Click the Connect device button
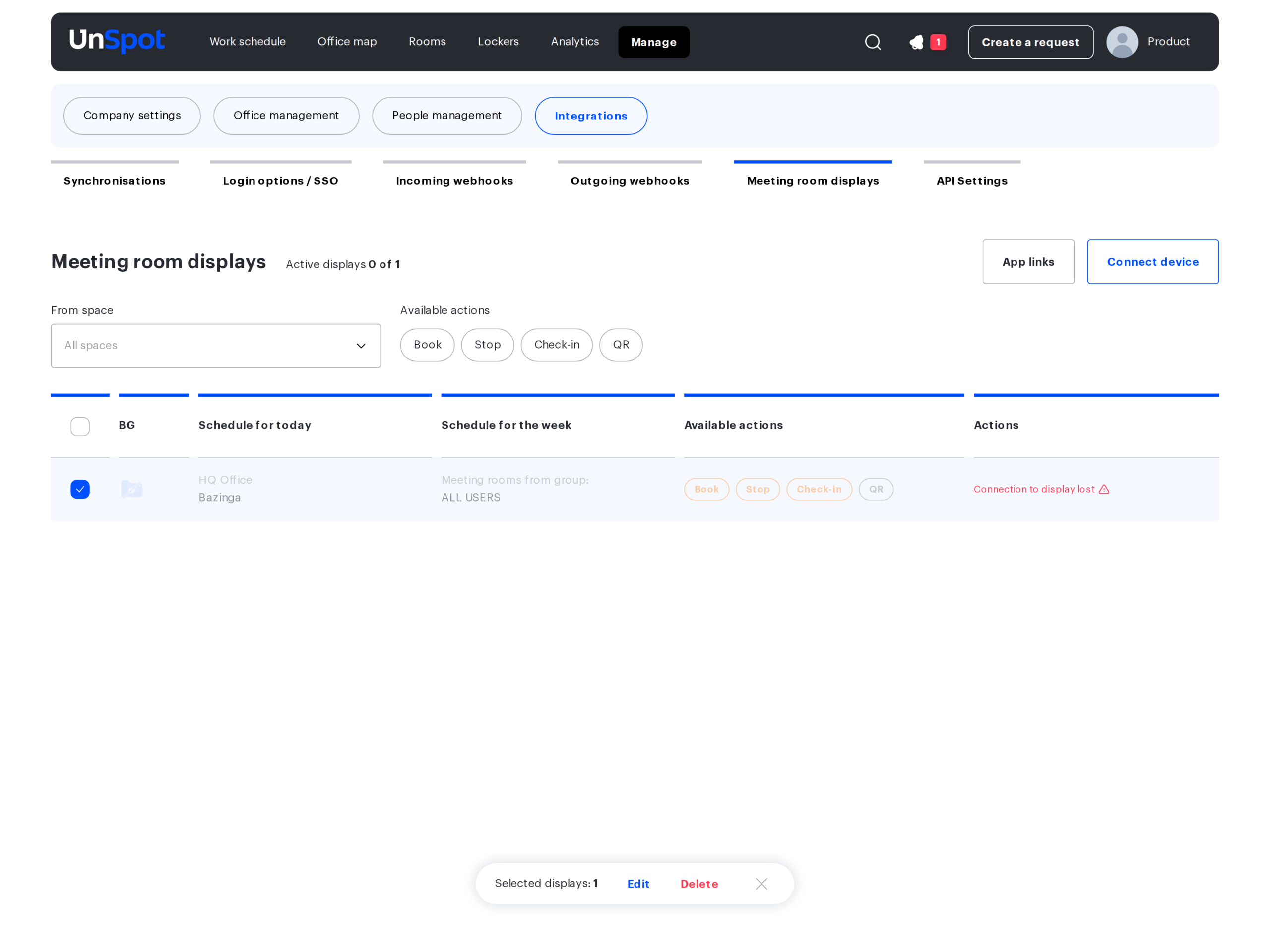This screenshot has height=952, width=1270. pyautogui.click(x=1153, y=262)
